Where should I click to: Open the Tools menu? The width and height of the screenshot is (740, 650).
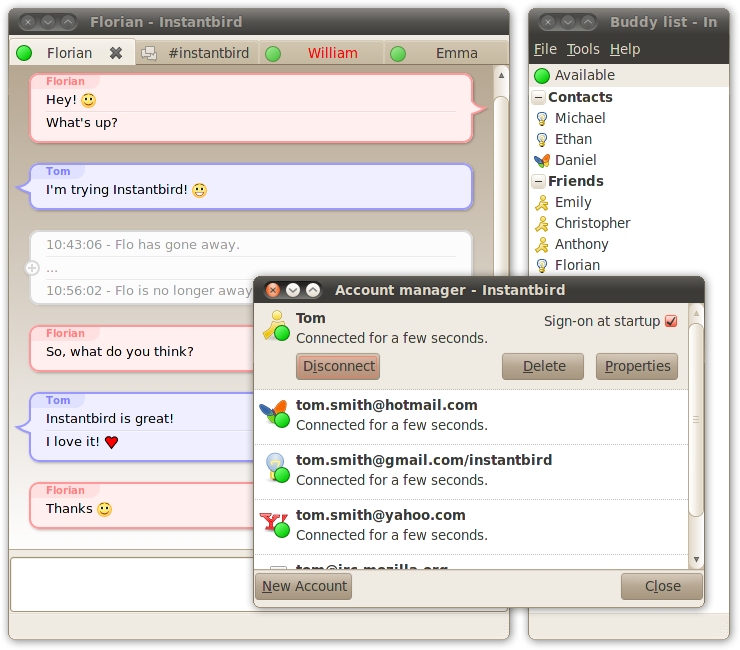click(x=583, y=49)
